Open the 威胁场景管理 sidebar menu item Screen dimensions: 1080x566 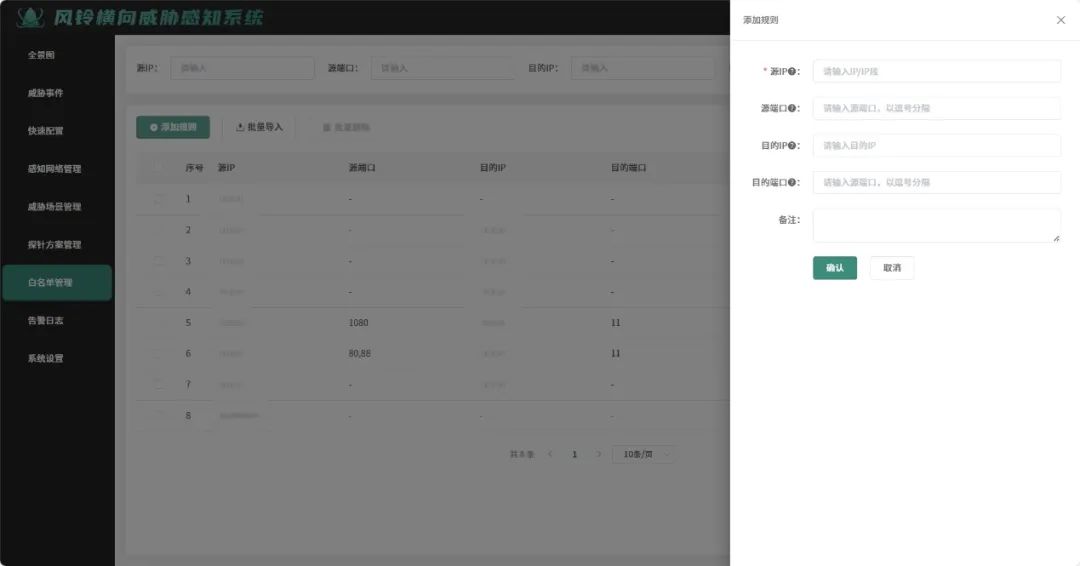click(54, 207)
